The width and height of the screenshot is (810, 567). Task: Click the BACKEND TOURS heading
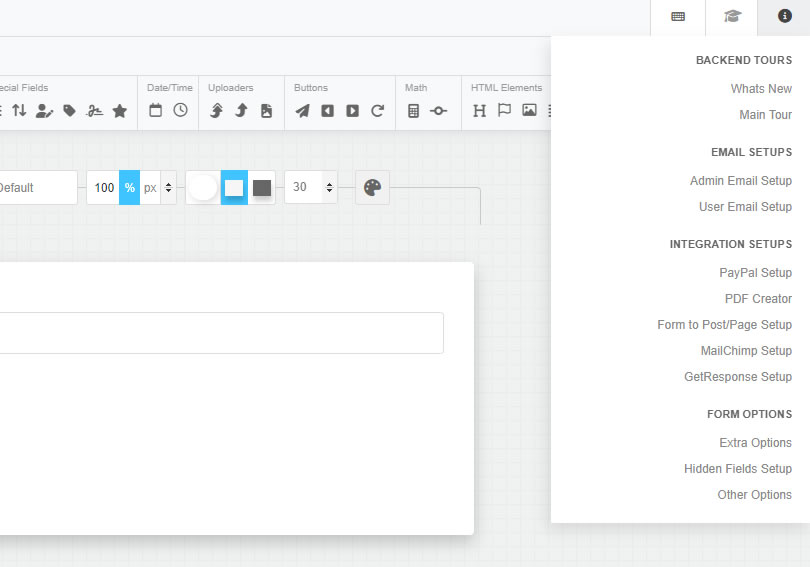(x=744, y=60)
